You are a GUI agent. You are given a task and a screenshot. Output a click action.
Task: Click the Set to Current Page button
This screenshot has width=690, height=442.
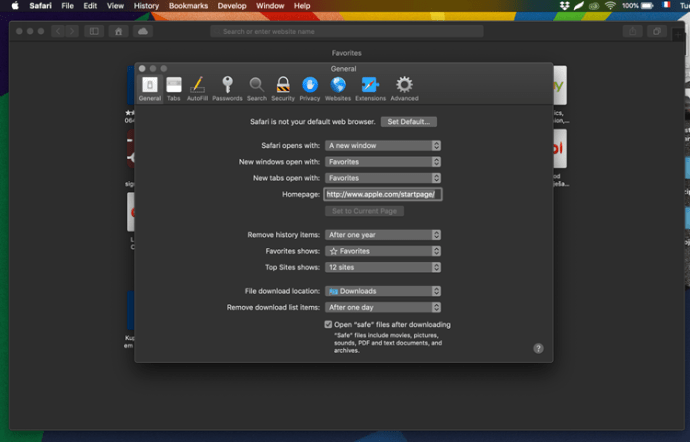point(364,211)
